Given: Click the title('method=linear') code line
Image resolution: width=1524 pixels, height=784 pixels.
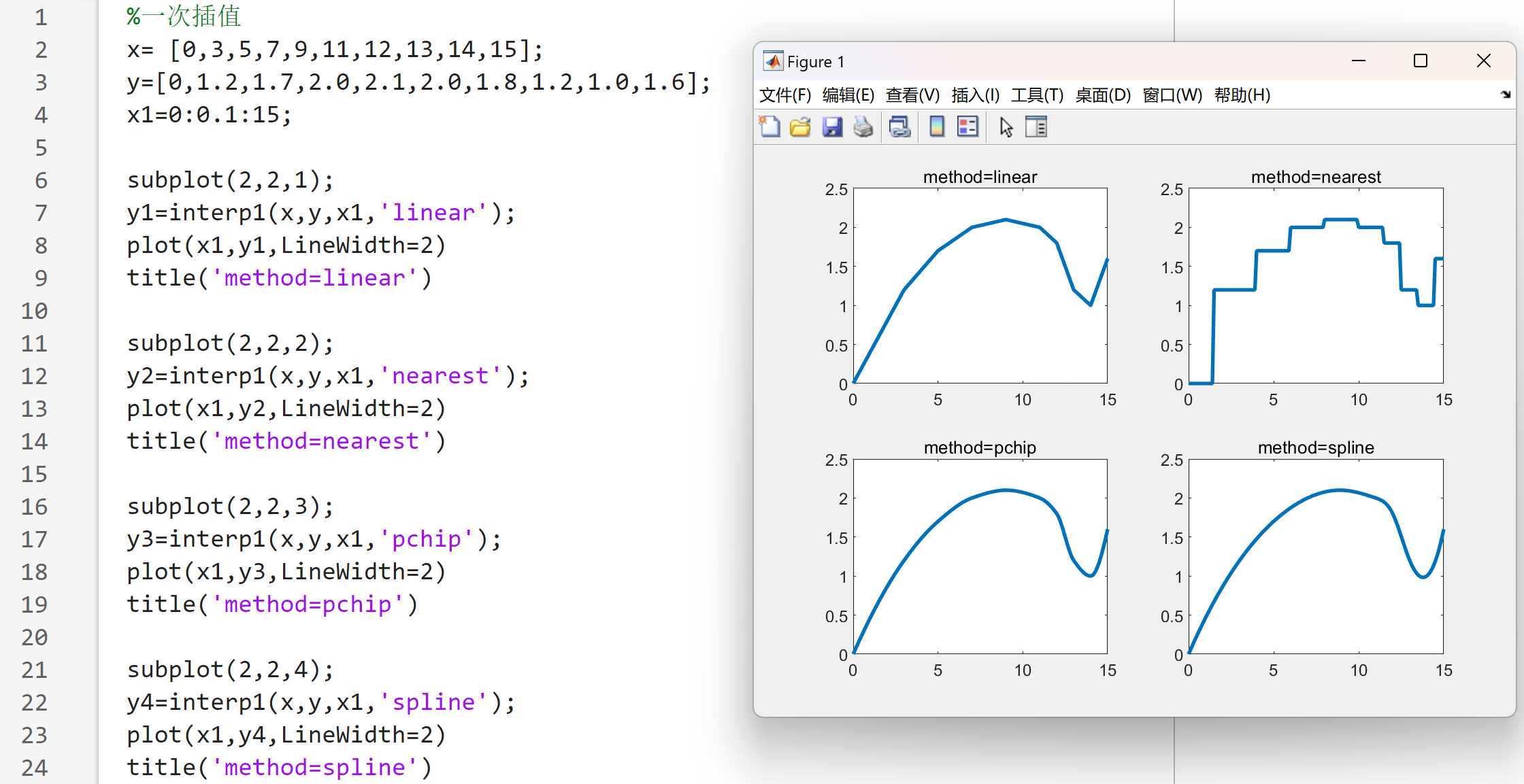Looking at the screenshot, I should 279,278.
